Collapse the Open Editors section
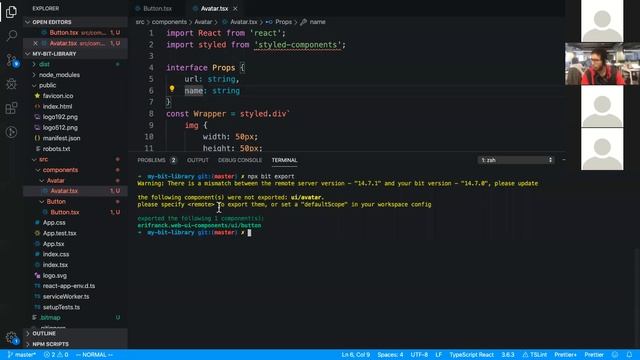The height and width of the screenshot is (360, 640). [52, 22]
